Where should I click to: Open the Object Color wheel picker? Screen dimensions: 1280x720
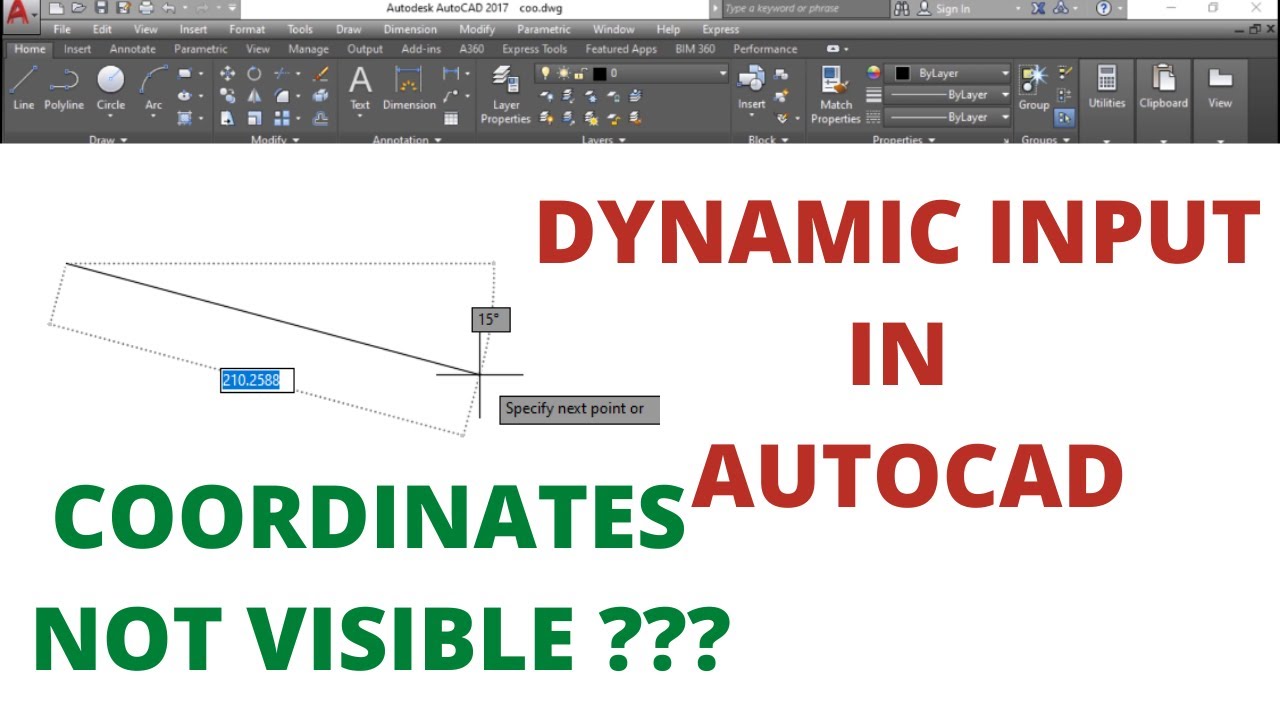pyautogui.click(x=873, y=73)
